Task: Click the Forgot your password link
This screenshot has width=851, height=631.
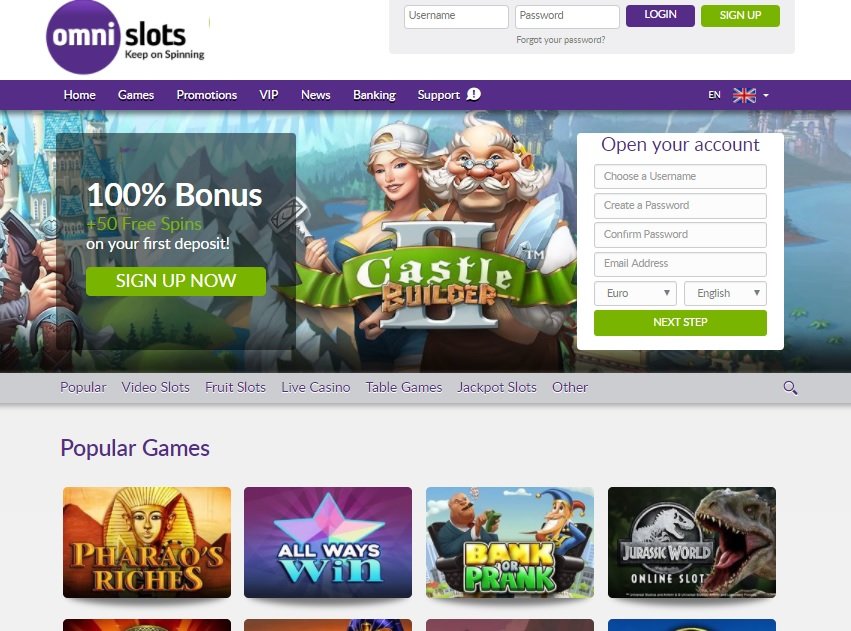Action: (x=561, y=40)
